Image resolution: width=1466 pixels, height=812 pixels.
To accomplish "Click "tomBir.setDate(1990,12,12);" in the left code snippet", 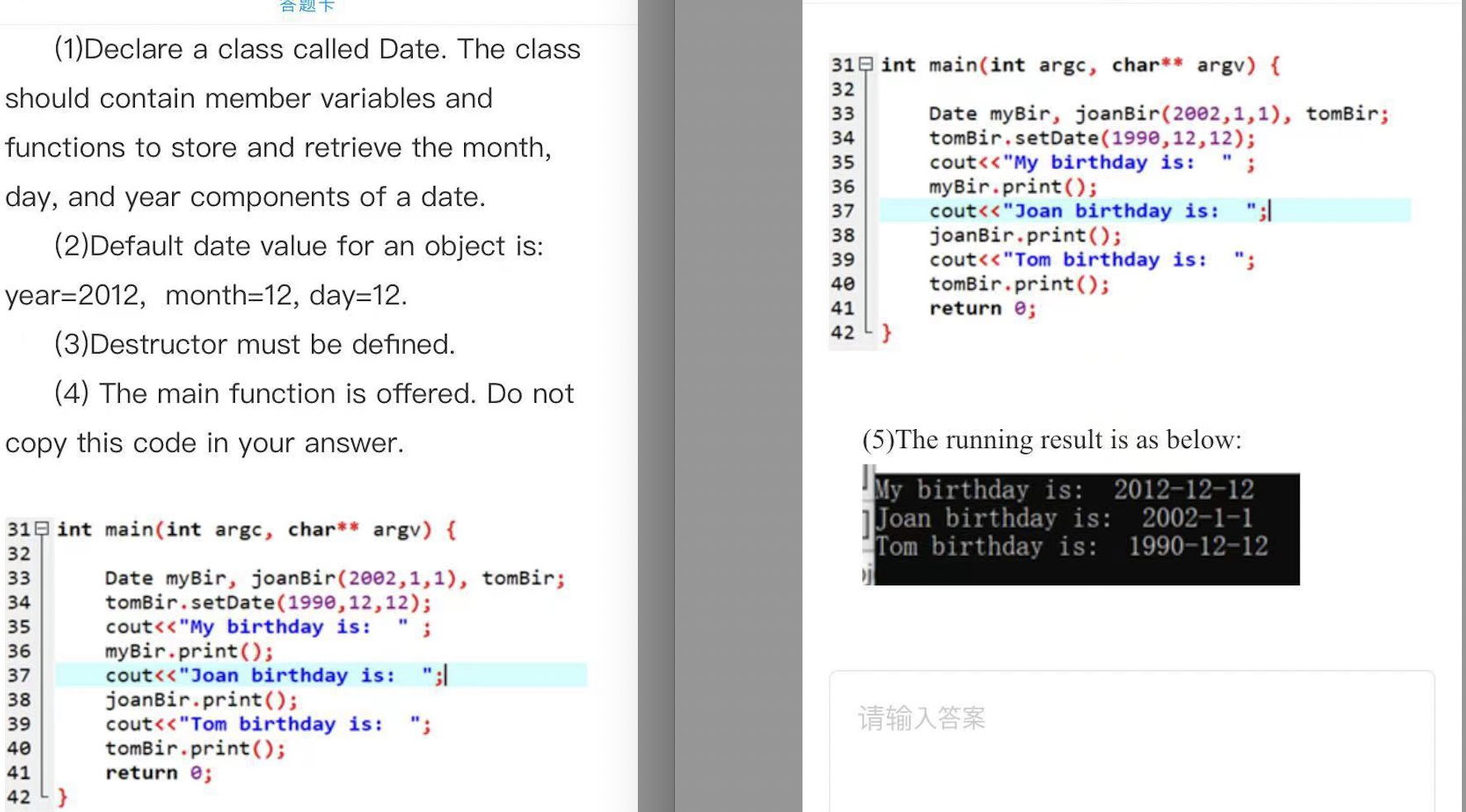I will (268, 602).
